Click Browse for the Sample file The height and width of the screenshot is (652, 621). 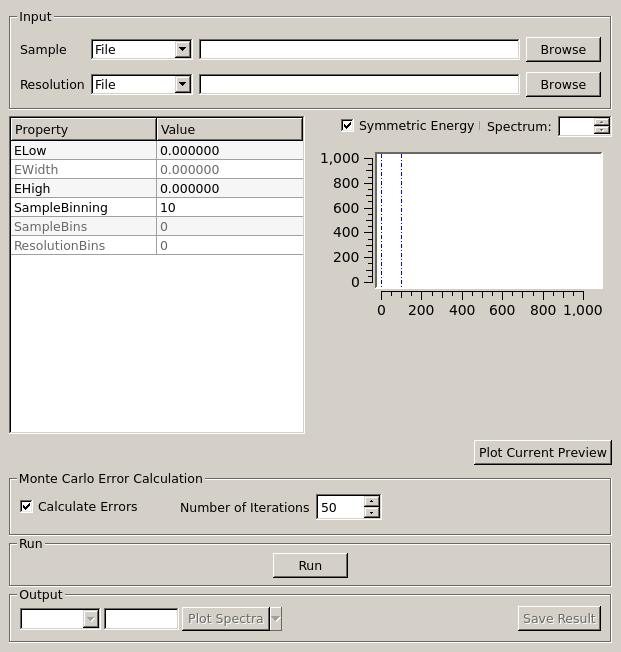point(563,49)
